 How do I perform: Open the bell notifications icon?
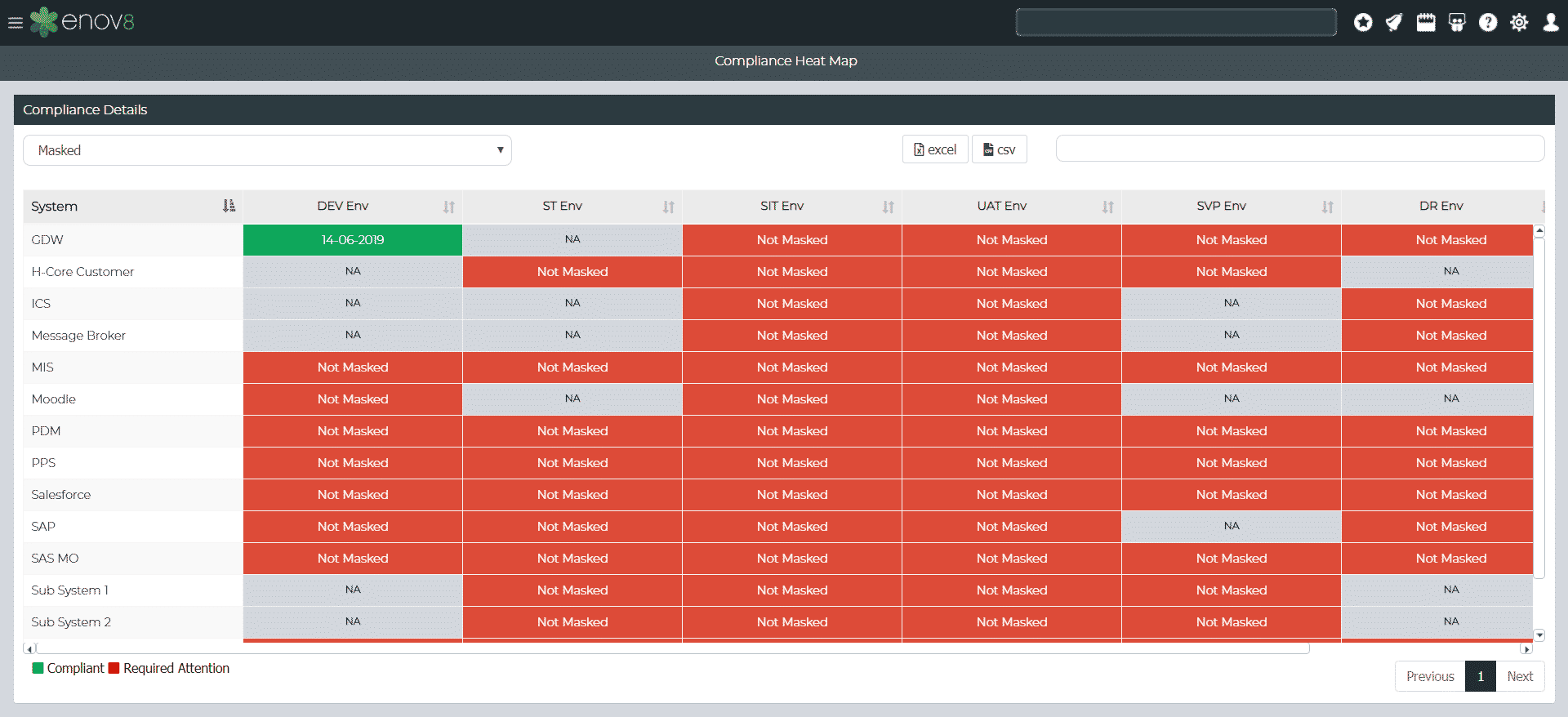click(x=1394, y=23)
